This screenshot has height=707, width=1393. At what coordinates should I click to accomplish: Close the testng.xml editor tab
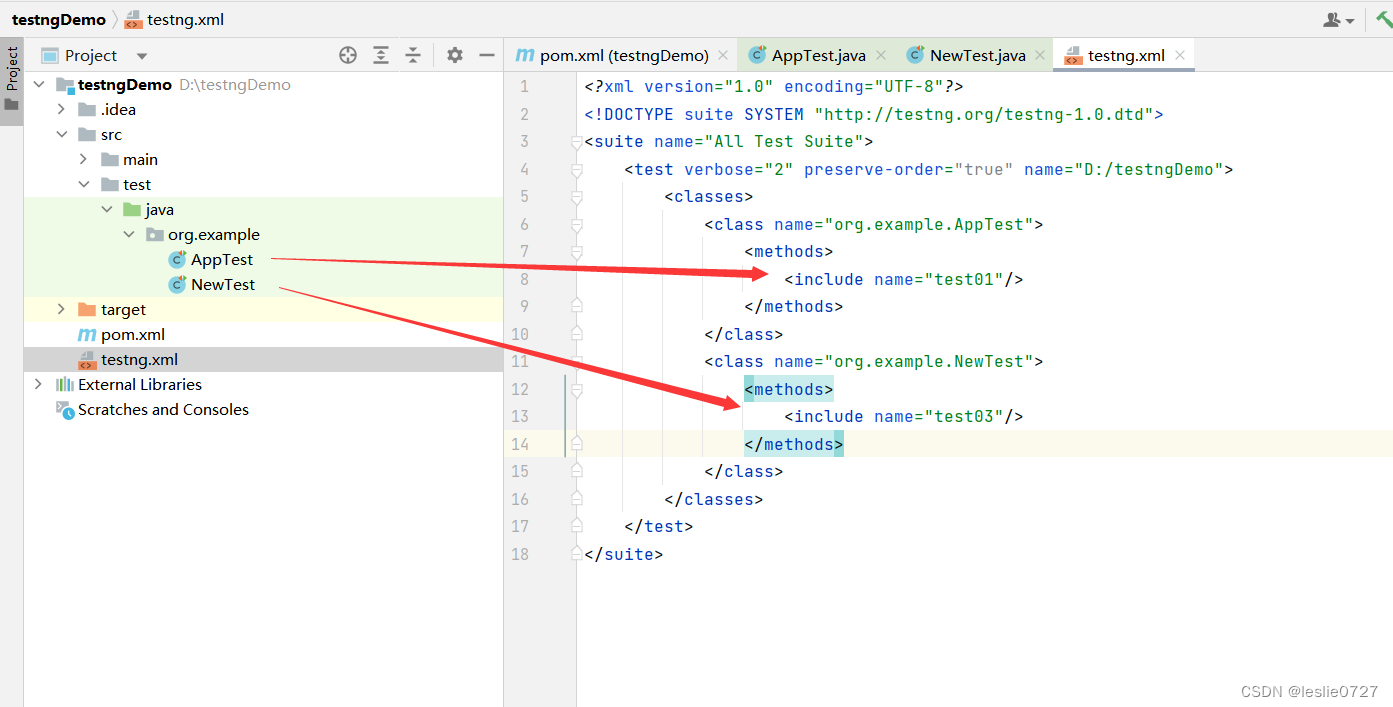pos(1180,55)
